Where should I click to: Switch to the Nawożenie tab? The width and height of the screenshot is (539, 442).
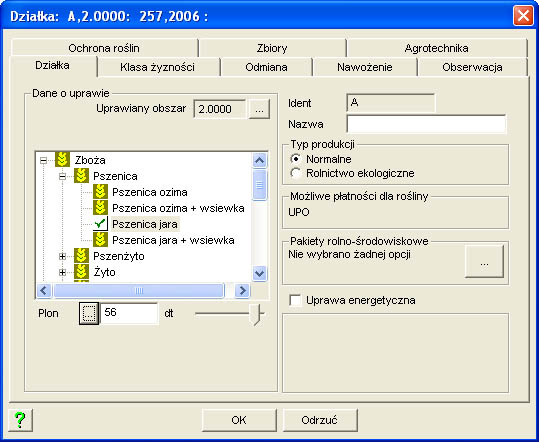point(365,67)
